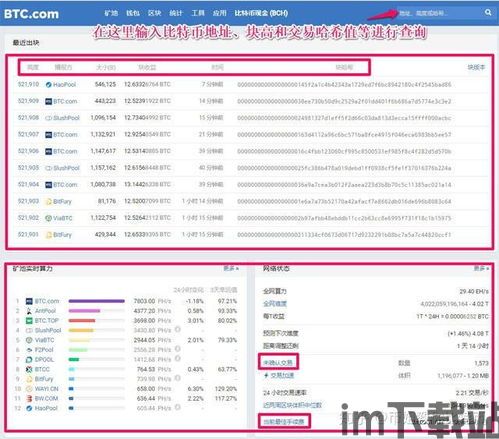Click BitFury icon in block 521,901 row
Image resolution: width=499 pixels, height=439 pixels.
click(x=48, y=235)
